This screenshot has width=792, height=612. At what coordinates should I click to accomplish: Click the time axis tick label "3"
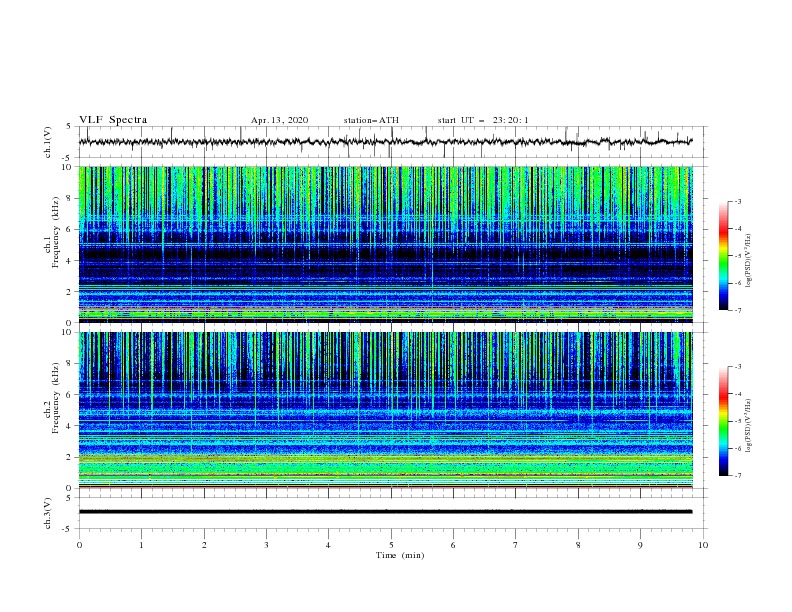pos(266,545)
